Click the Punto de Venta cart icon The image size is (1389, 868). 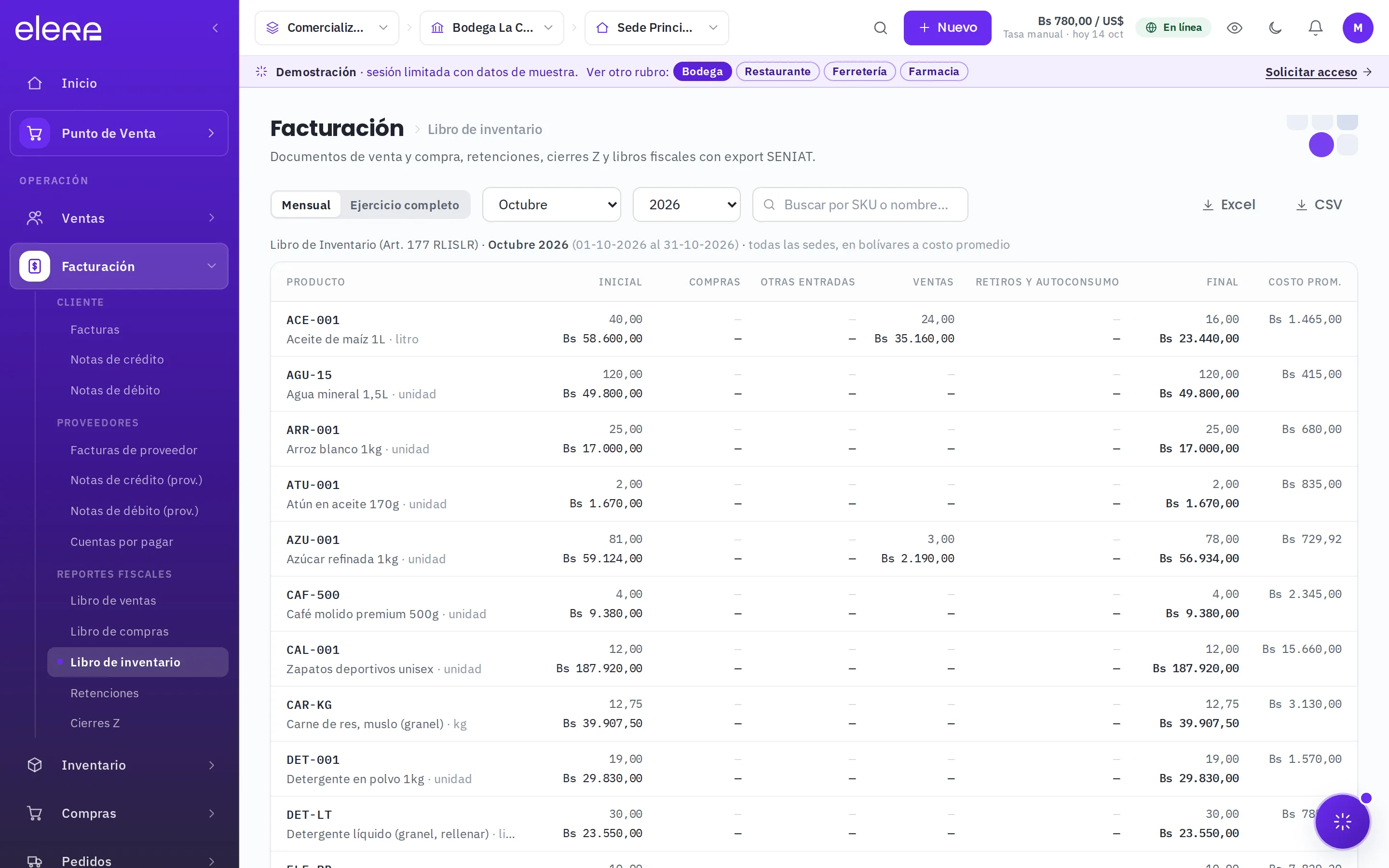coord(35,133)
